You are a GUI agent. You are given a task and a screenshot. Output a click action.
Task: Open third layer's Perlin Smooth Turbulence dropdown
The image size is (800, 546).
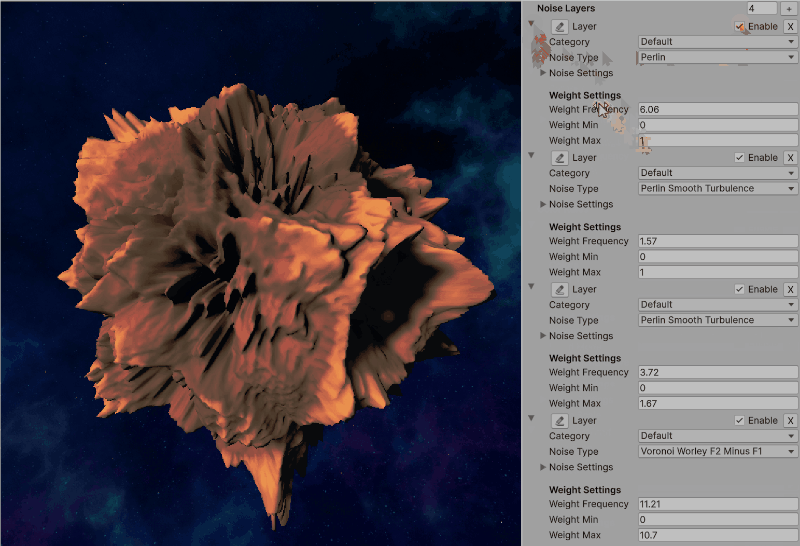(x=717, y=320)
